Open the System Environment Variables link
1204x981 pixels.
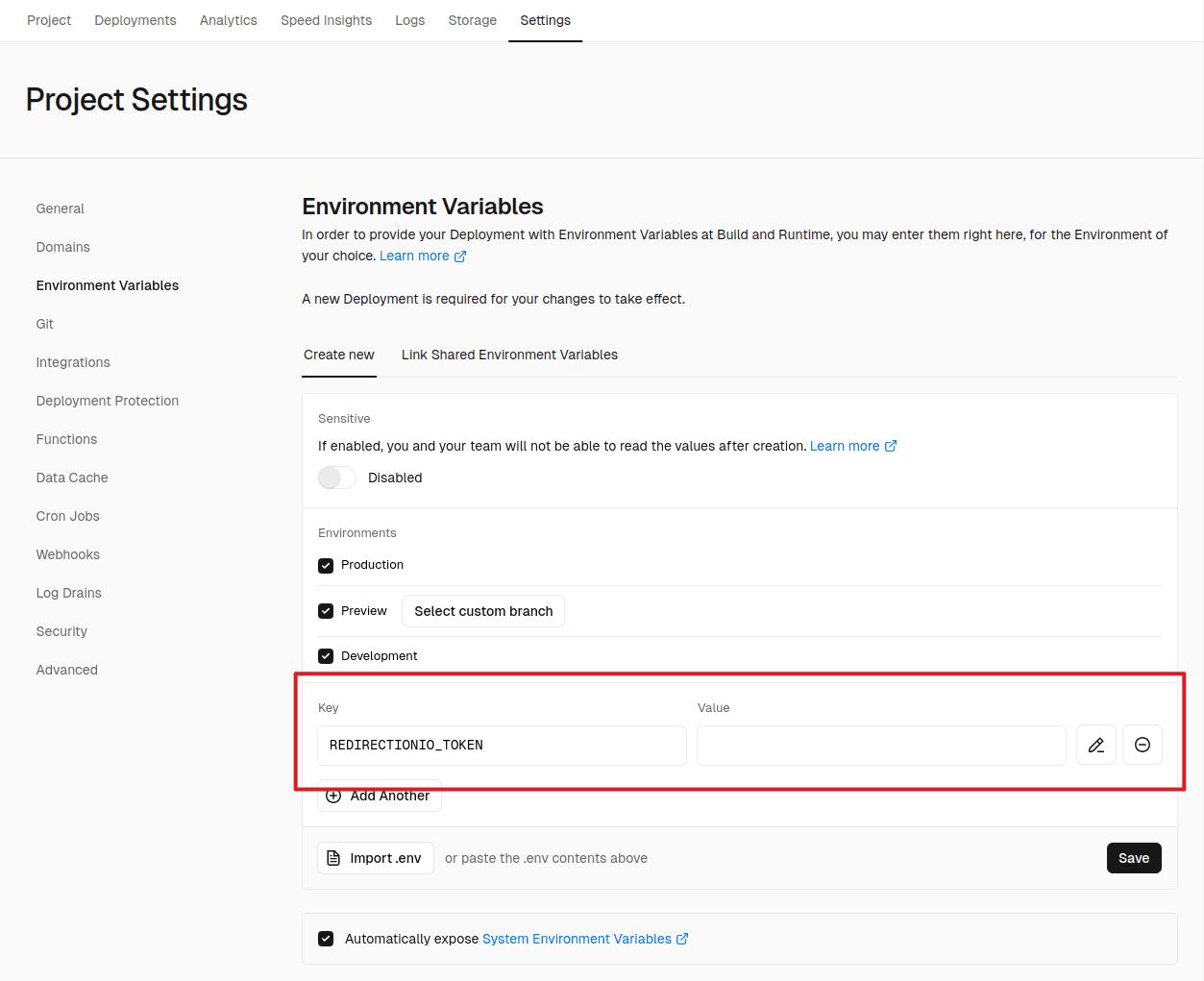585,939
